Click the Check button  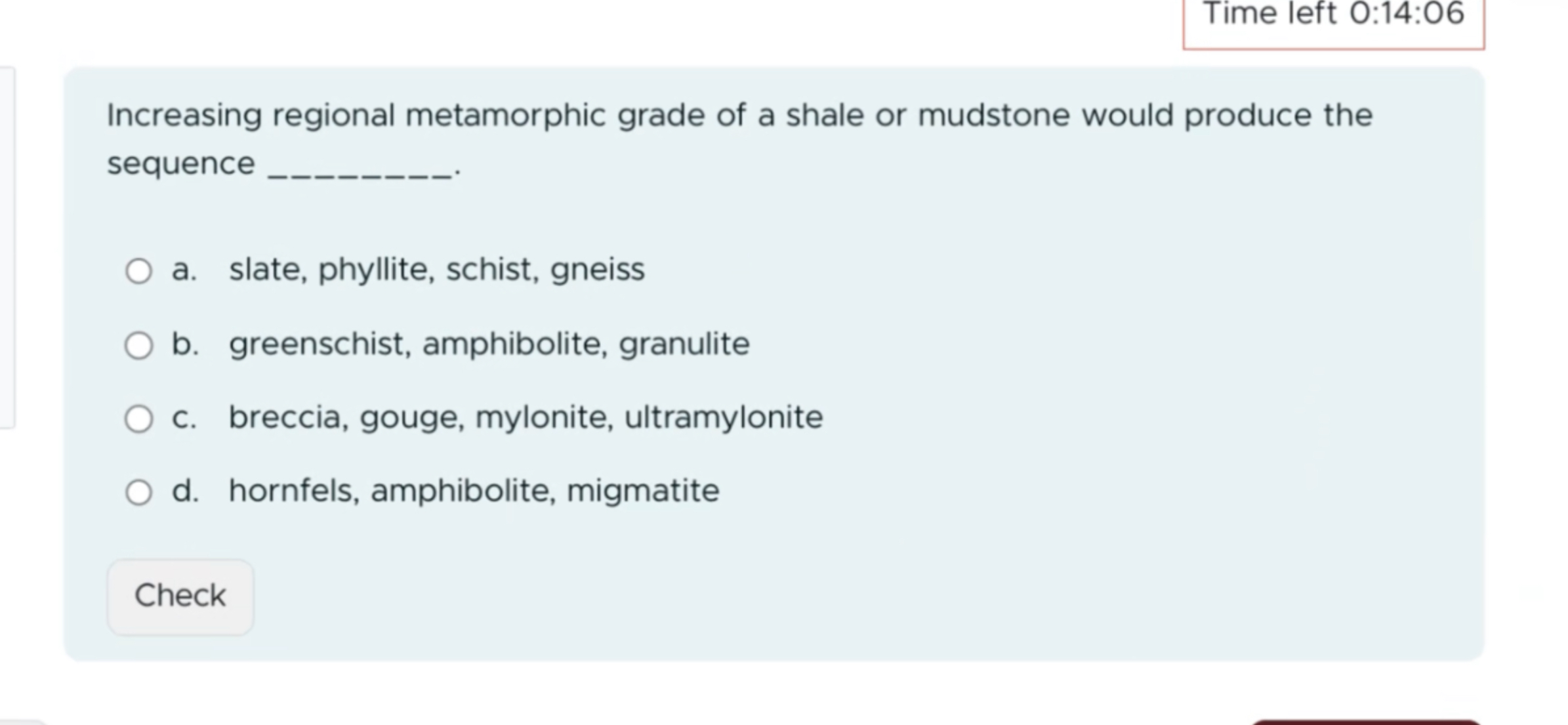pos(180,594)
